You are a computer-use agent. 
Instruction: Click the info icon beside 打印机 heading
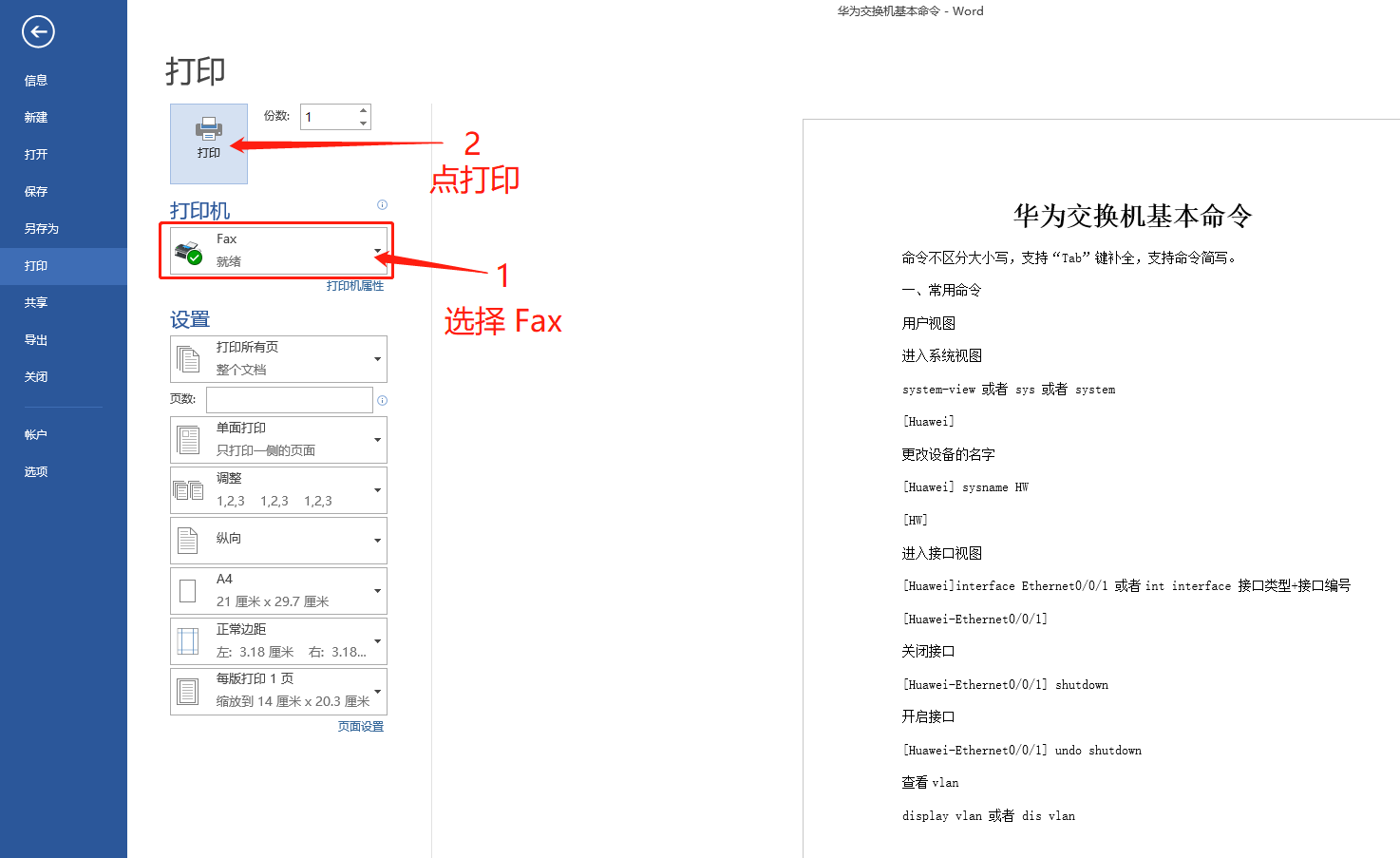tap(382, 204)
